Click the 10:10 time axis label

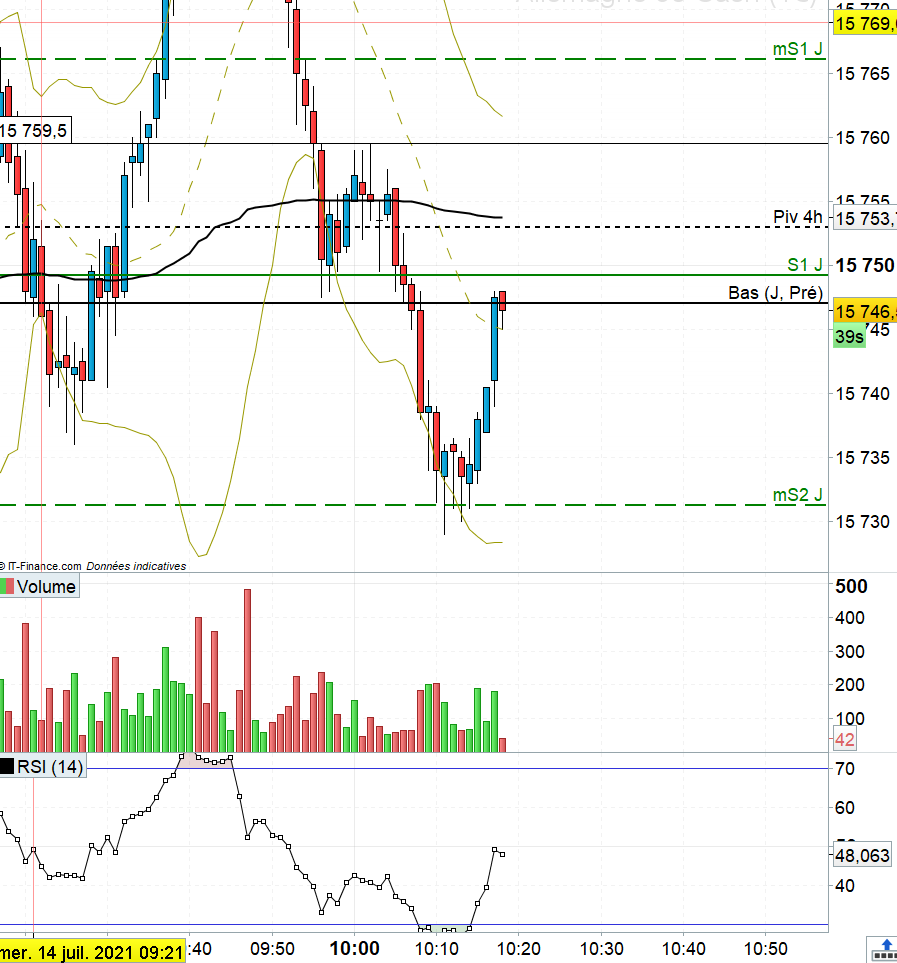pos(437,949)
